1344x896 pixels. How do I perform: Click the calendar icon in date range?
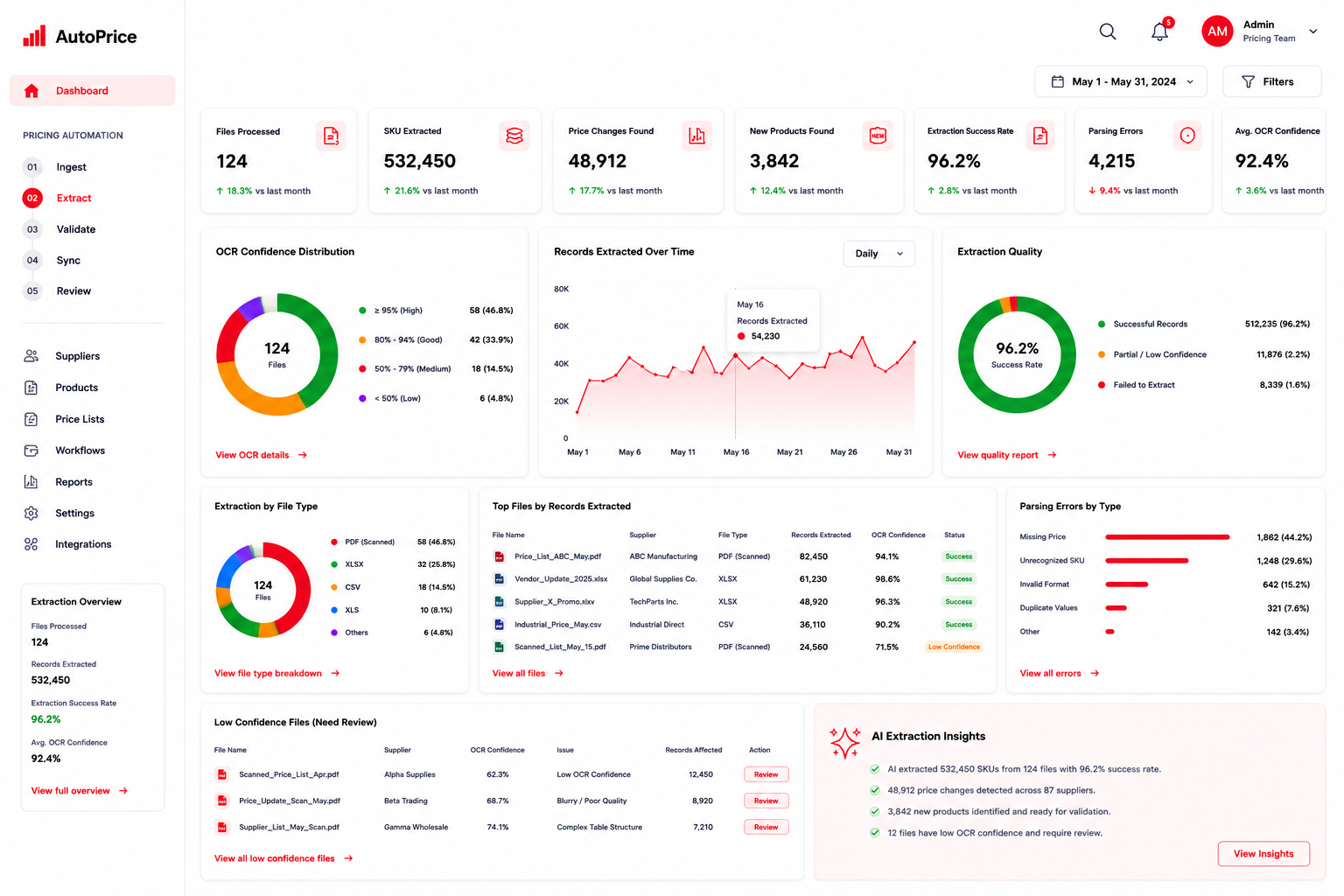1057,81
